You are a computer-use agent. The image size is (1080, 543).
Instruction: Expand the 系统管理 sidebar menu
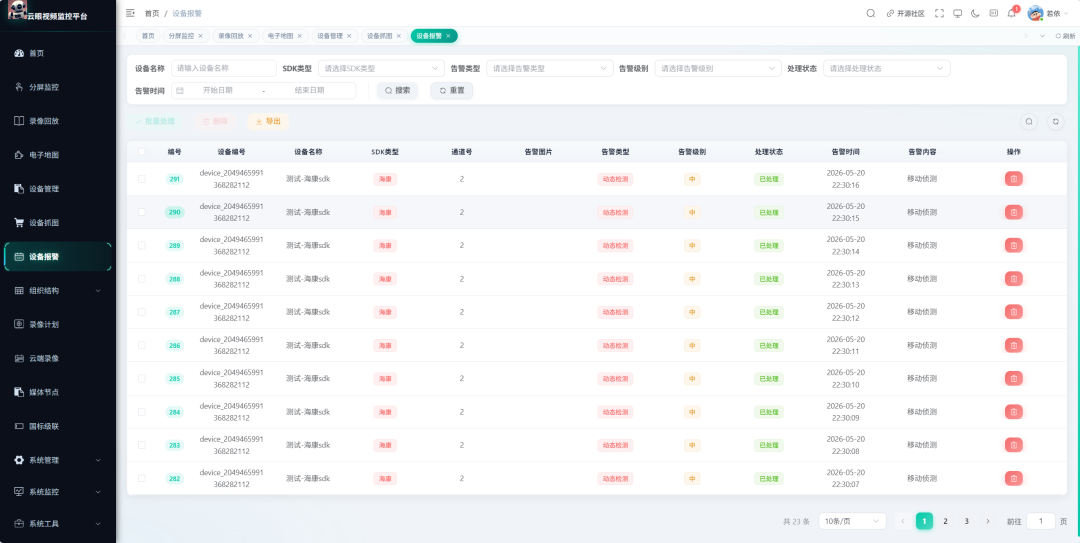point(58,460)
